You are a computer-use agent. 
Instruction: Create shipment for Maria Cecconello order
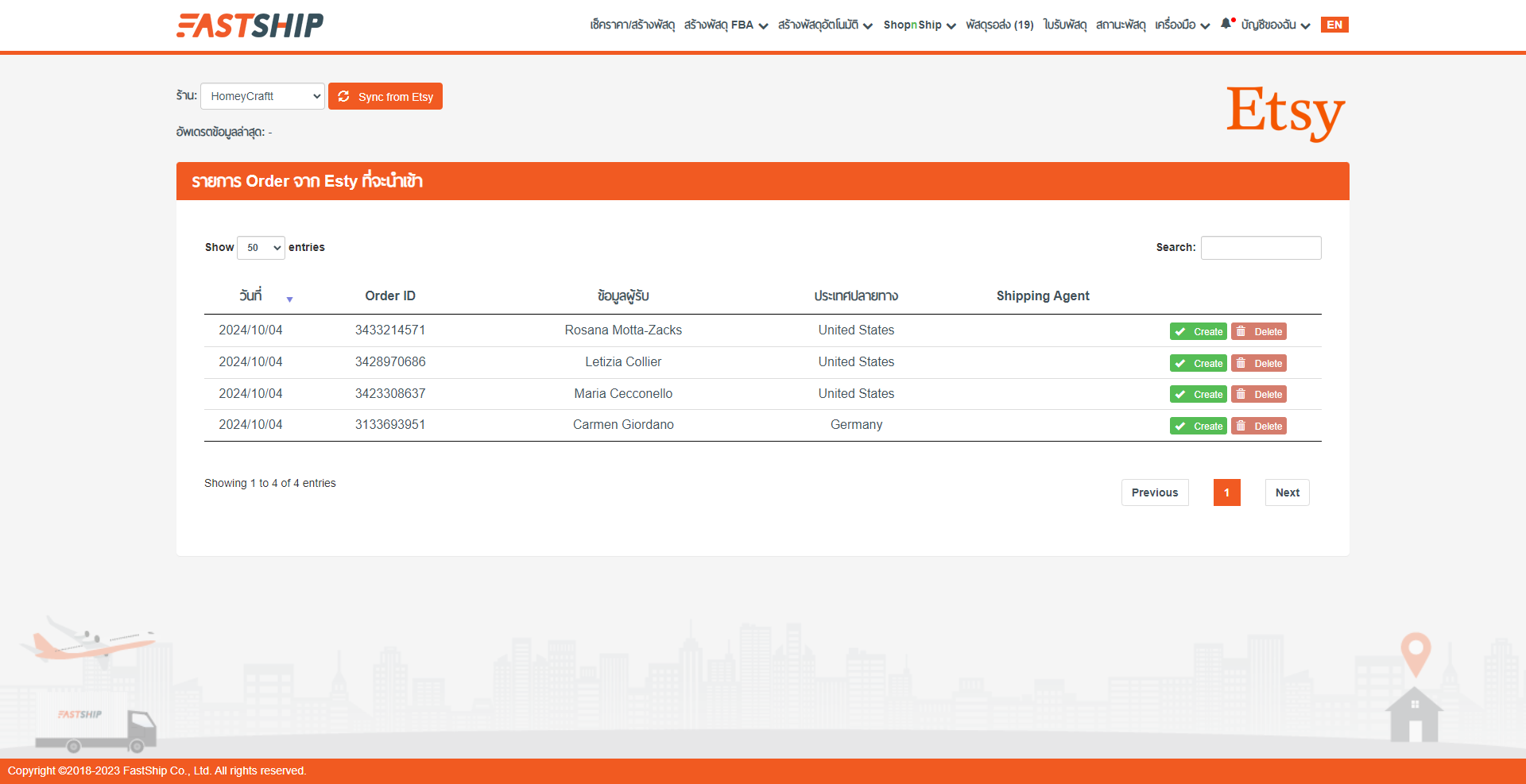point(1199,394)
